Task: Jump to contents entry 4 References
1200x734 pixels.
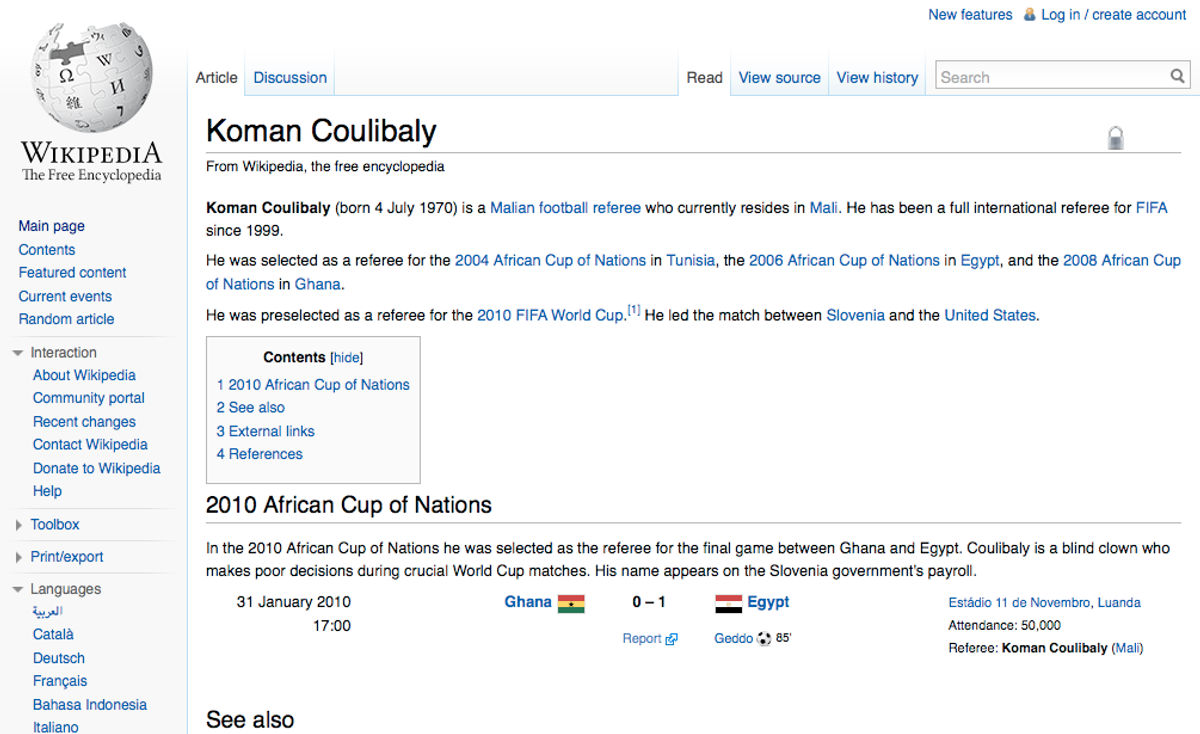Action: point(260,454)
